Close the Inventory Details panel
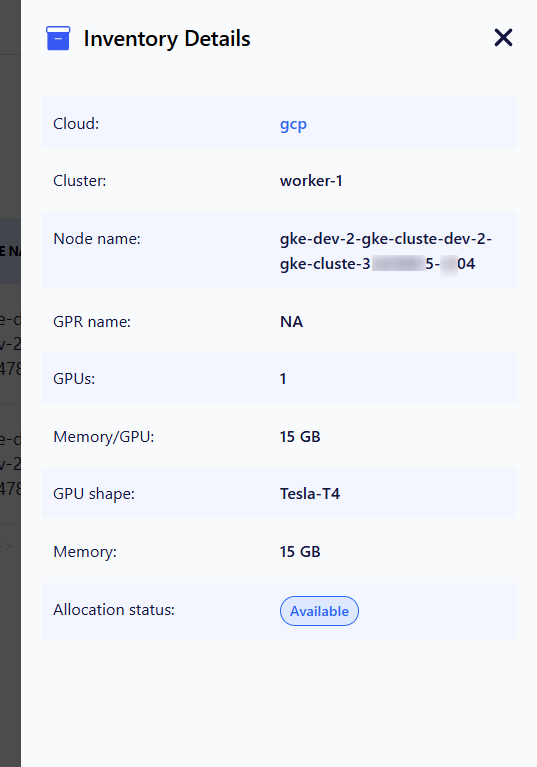This screenshot has width=537, height=767. pos(503,38)
